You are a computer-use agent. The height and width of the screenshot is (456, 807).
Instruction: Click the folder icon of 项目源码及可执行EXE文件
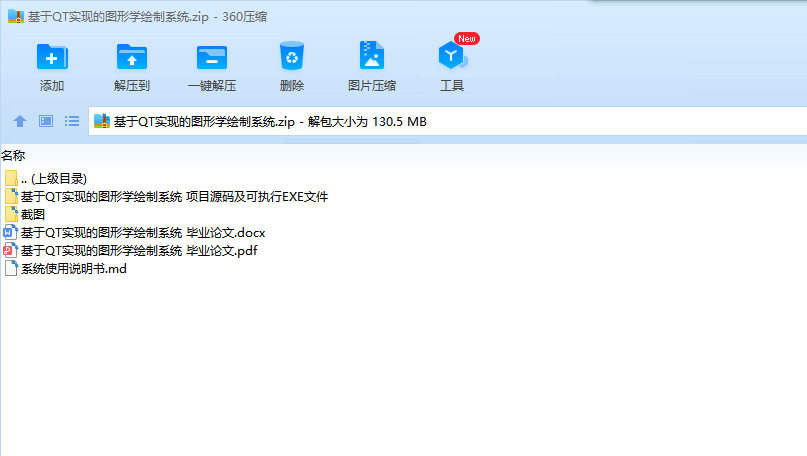coord(11,197)
